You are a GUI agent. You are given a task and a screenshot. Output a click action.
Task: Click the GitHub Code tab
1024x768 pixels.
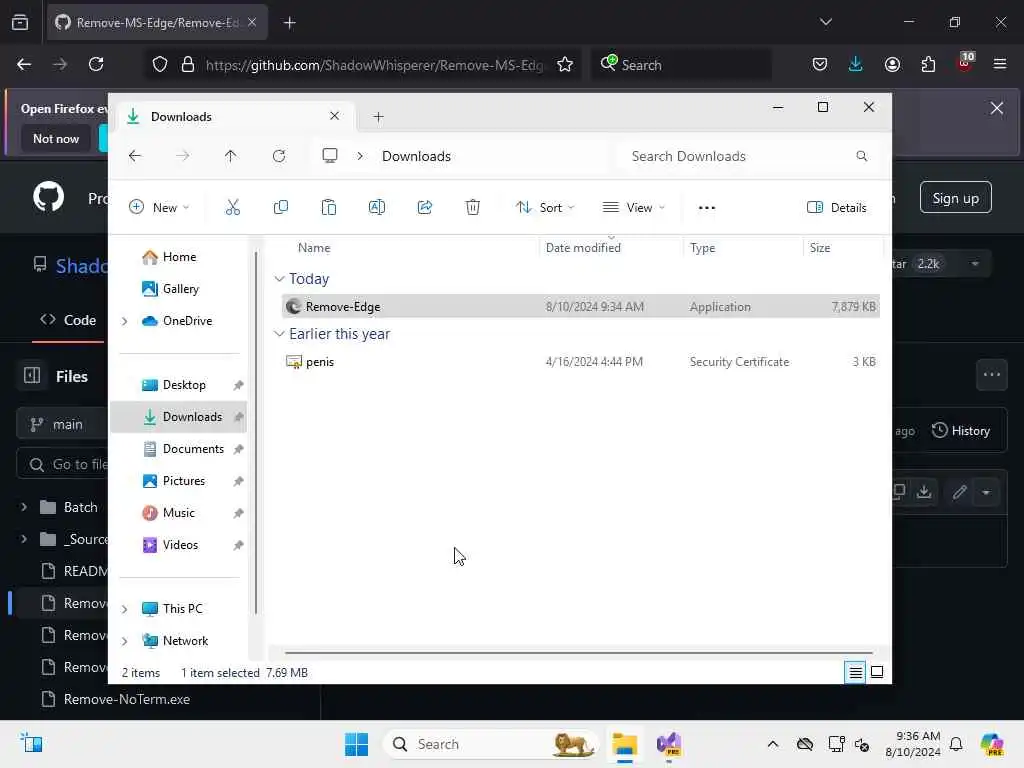[69, 320]
